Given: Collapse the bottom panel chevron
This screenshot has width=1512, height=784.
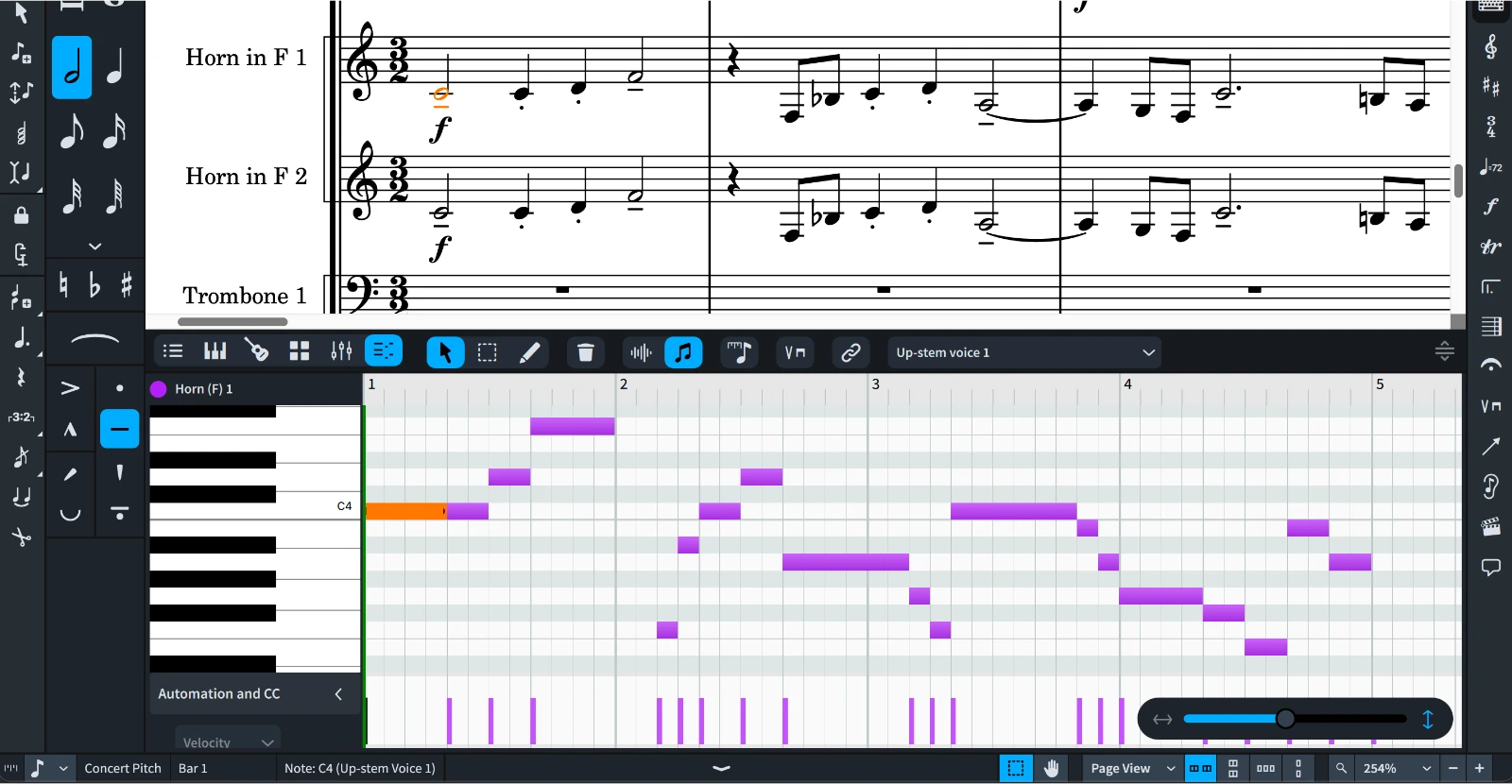Looking at the screenshot, I should click(722, 768).
